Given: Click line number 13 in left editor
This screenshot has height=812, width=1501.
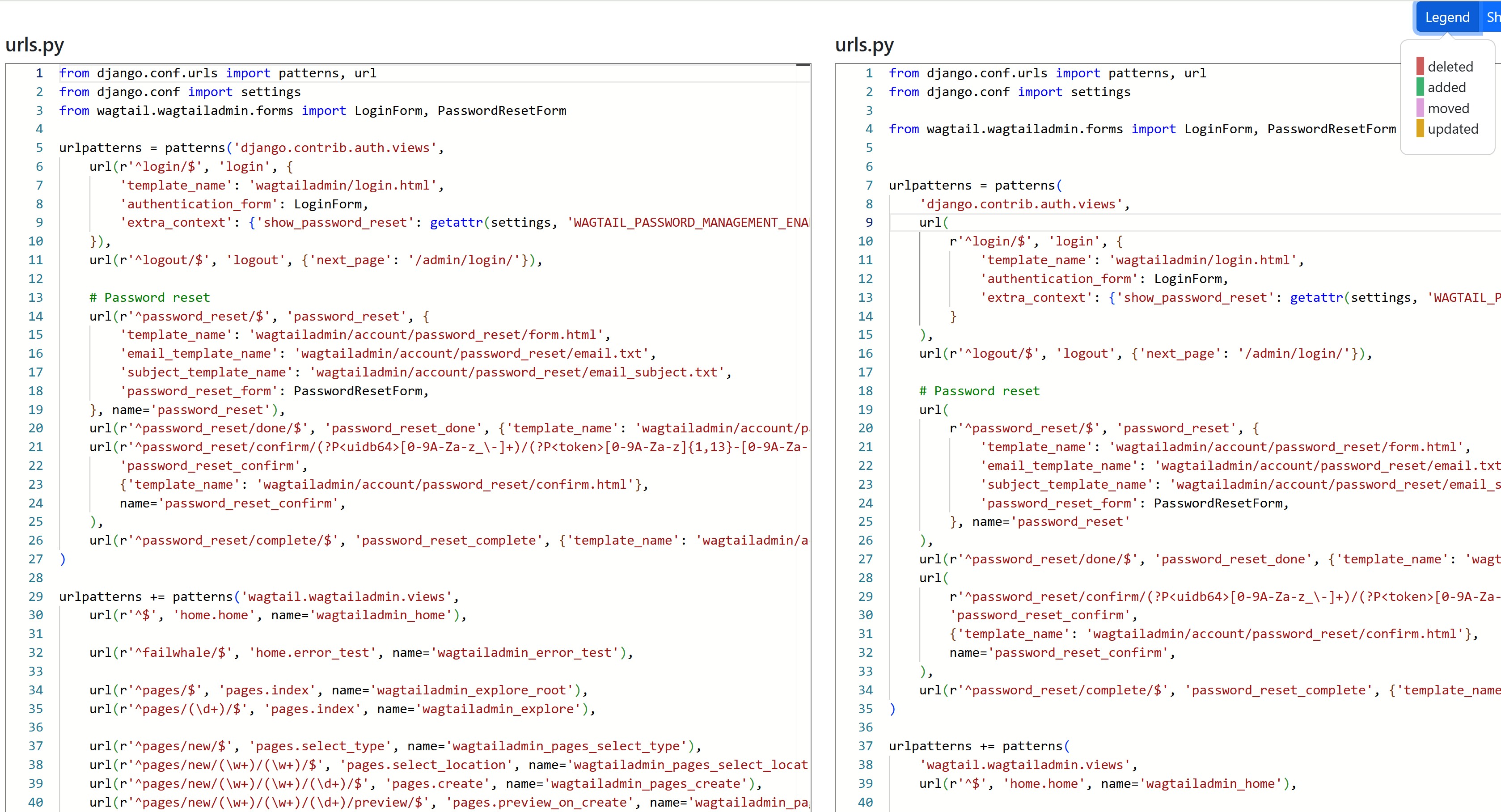Looking at the screenshot, I should click(35, 298).
